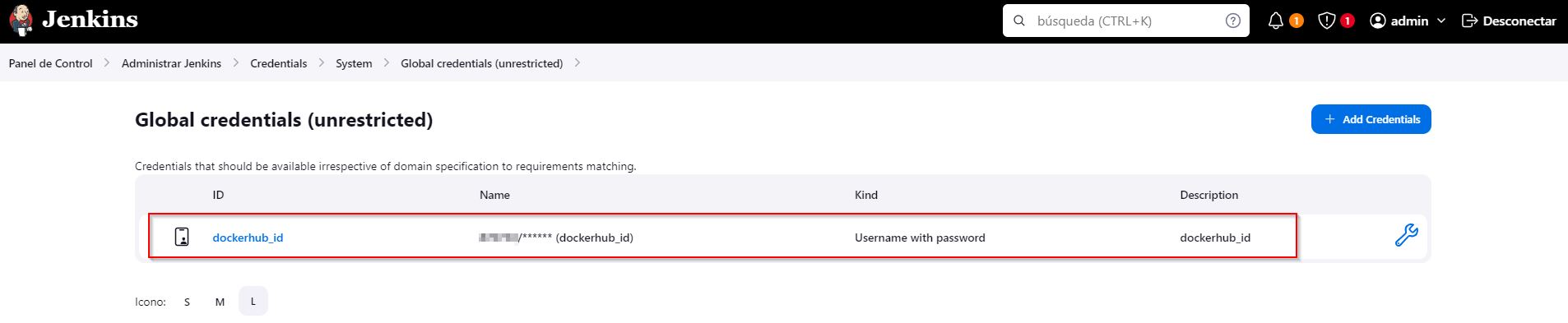Viewport: 1568px width, 323px height.
Task: Expand chevron after Panel de Control breadcrumb
Action: click(x=107, y=63)
